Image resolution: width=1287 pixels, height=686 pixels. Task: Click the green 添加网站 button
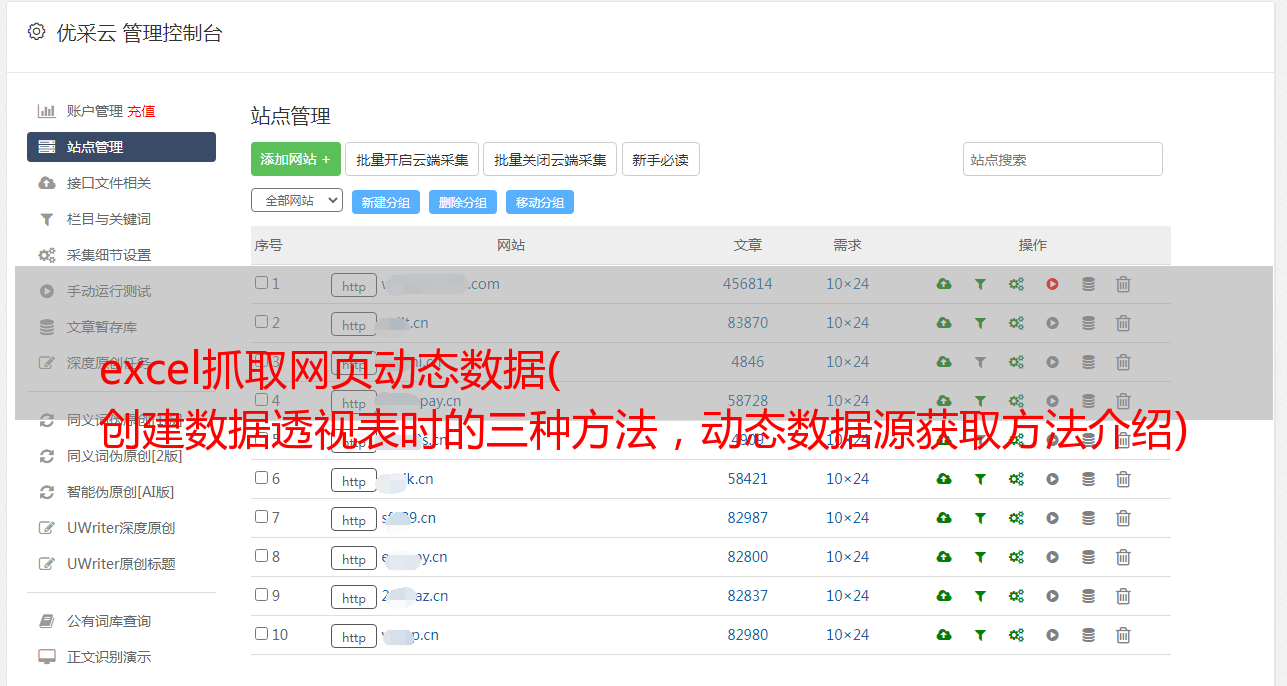(295, 159)
